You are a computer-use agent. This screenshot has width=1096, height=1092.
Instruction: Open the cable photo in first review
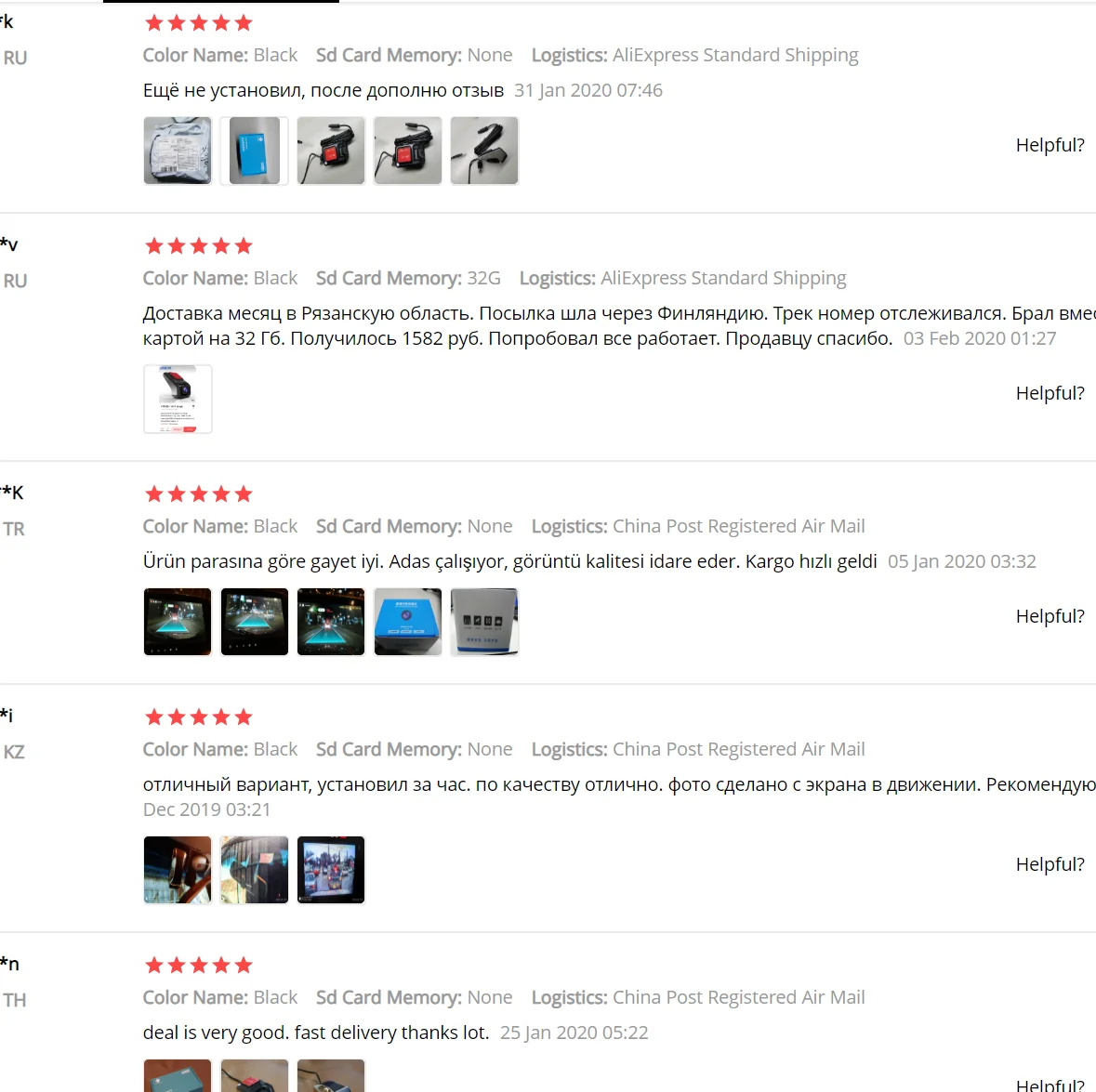[x=484, y=151]
